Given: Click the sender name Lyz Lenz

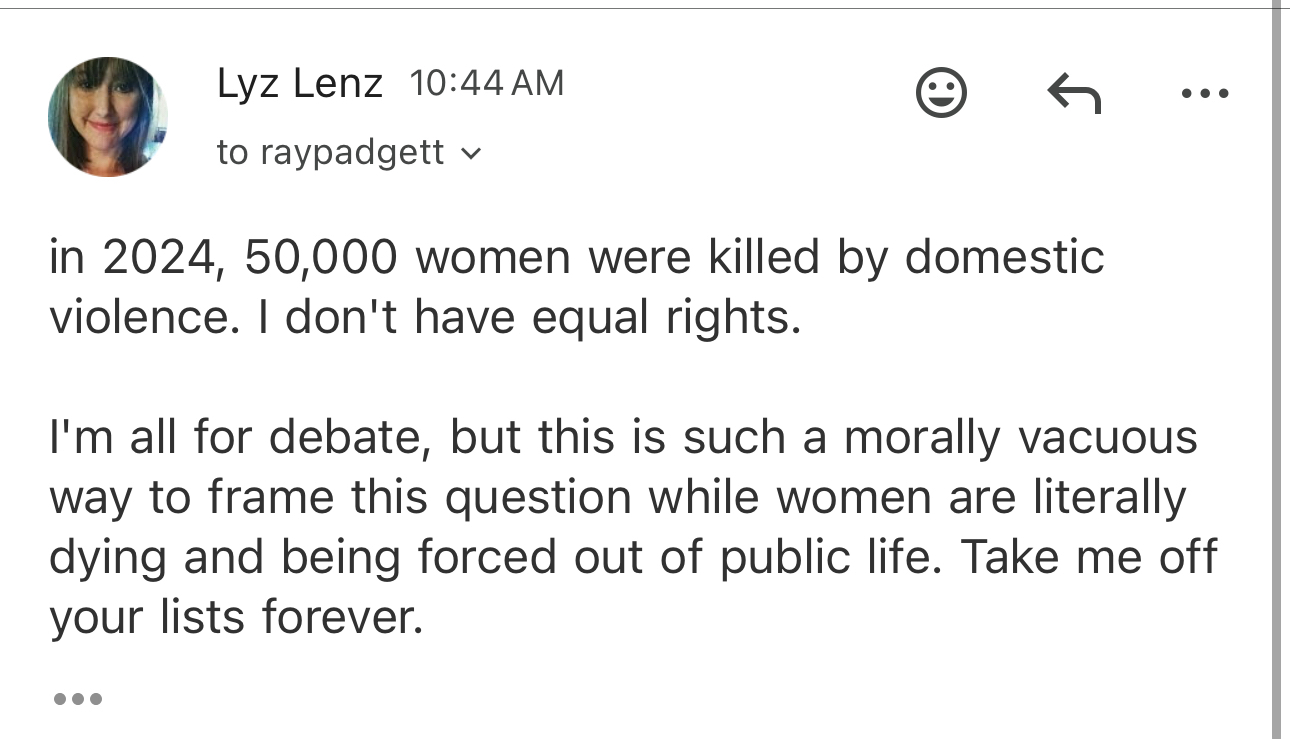Looking at the screenshot, I should [299, 84].
